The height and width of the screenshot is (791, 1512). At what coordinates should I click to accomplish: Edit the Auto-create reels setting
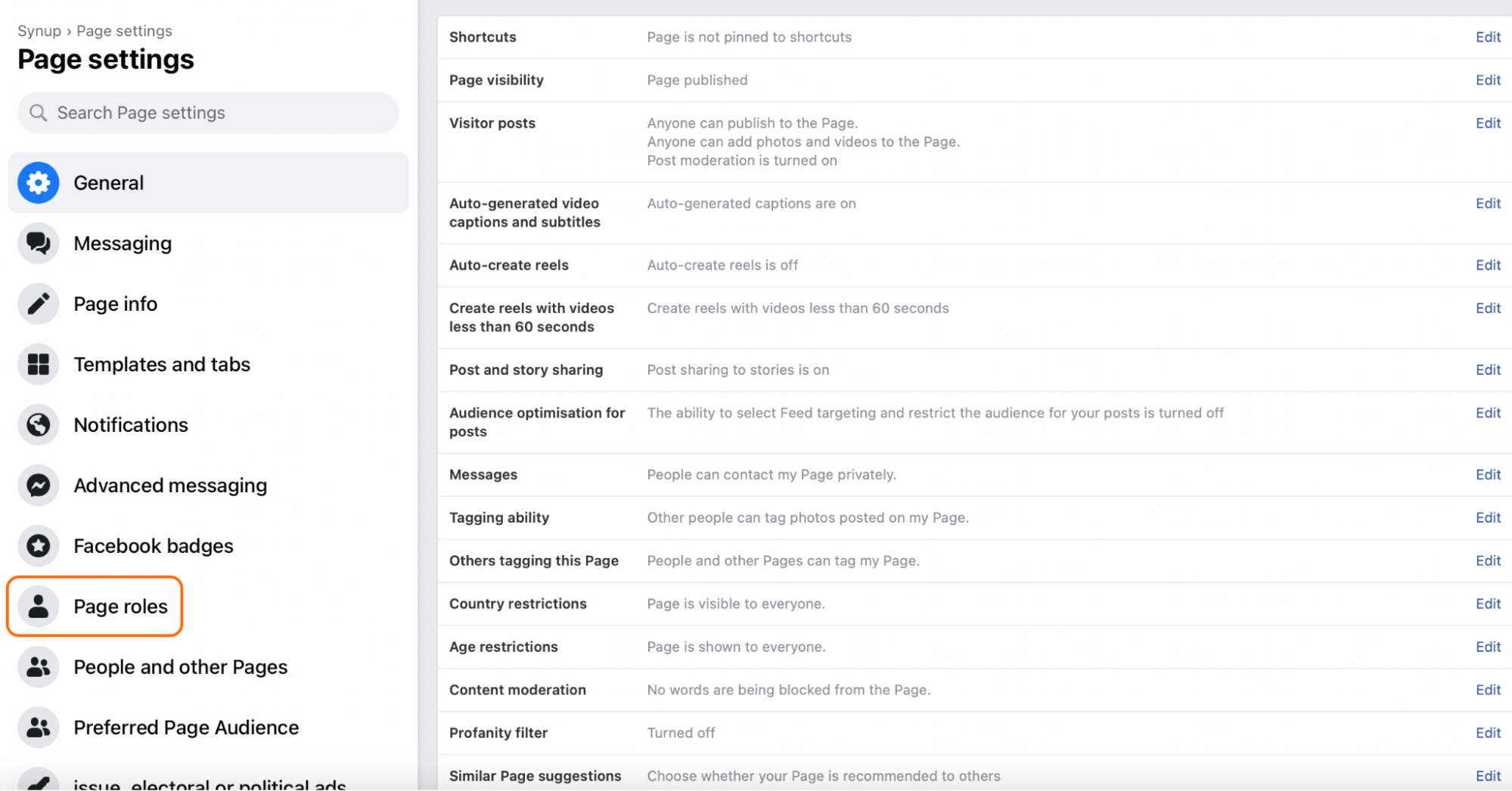(x=1488, y=265)
